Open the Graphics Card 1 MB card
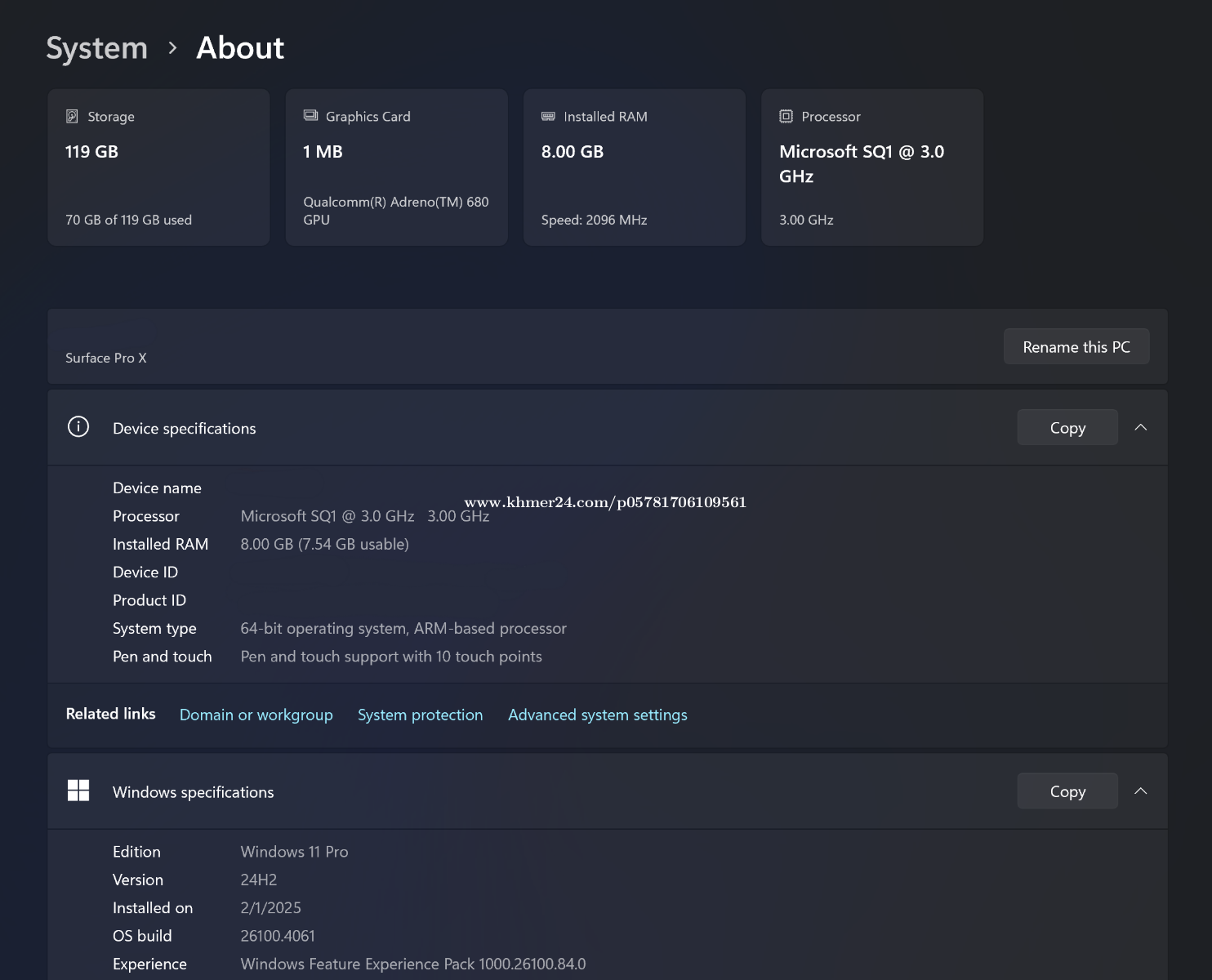Screen dimensions: 1212x980 [397, 167]
